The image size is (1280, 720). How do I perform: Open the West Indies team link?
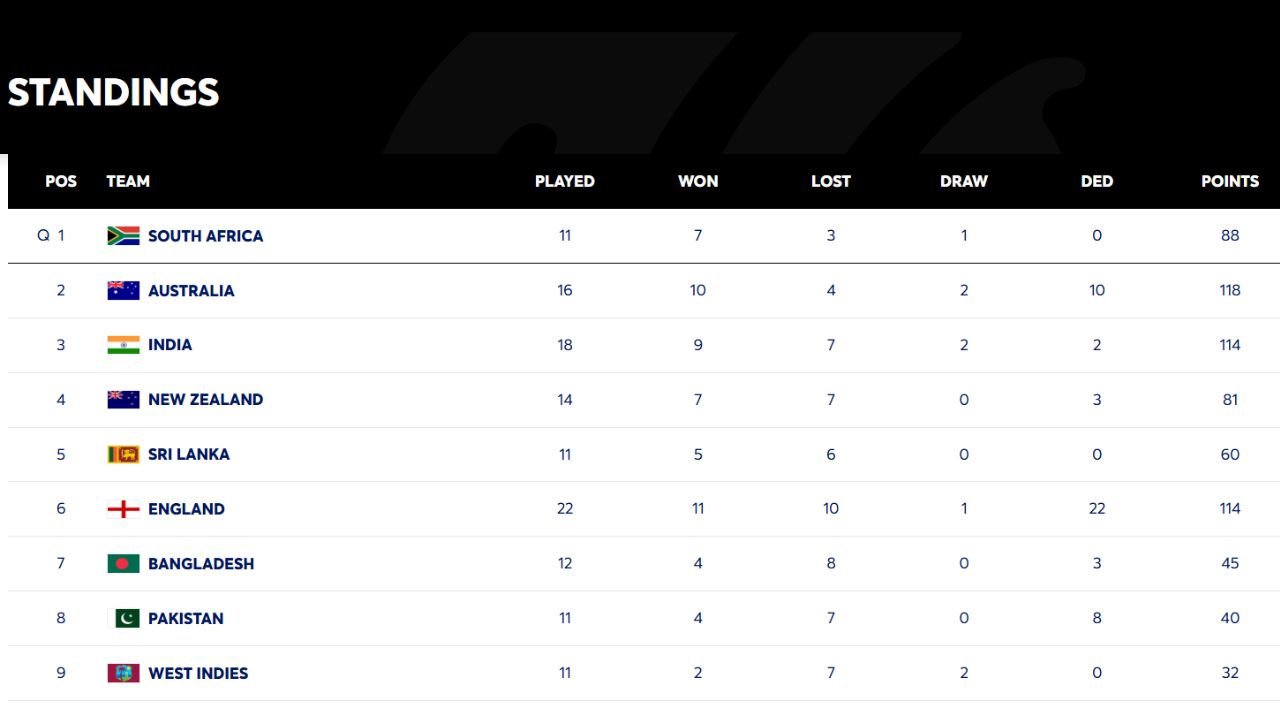198,673
